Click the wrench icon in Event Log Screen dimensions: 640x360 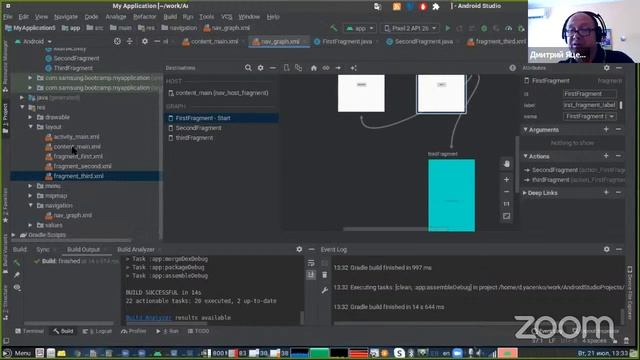(x=324, y=290)
